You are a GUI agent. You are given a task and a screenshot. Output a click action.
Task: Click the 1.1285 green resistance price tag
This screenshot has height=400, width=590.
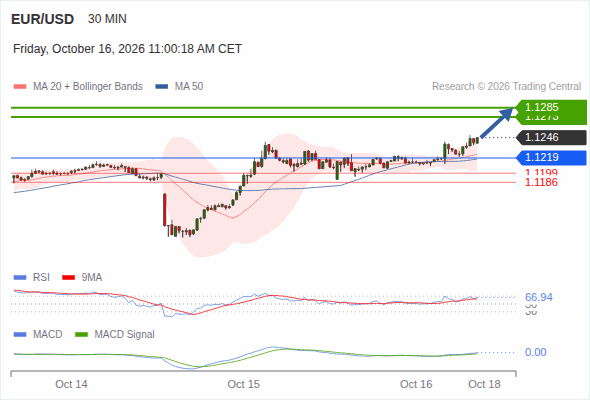[x=551, y=107]
